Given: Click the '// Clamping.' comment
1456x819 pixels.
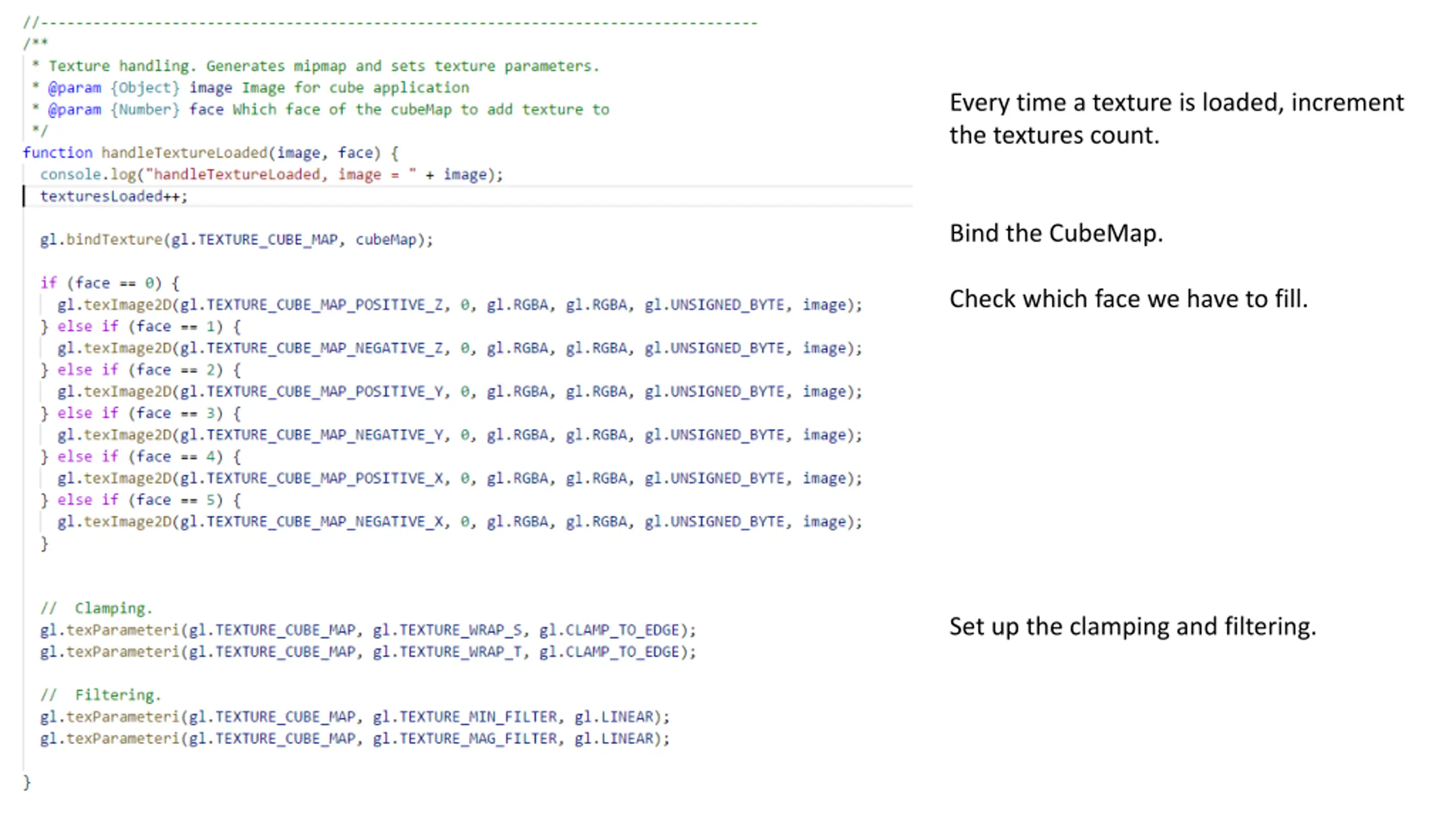Looking at the screenshot, I should pos(96,609).
